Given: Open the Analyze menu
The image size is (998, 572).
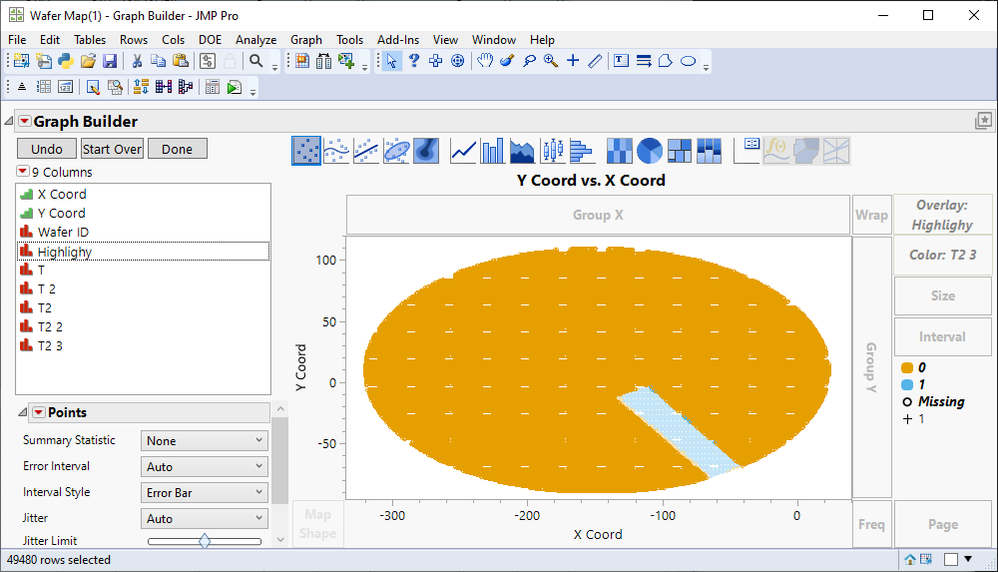Looking at the screenshot, I should [256, 39].
